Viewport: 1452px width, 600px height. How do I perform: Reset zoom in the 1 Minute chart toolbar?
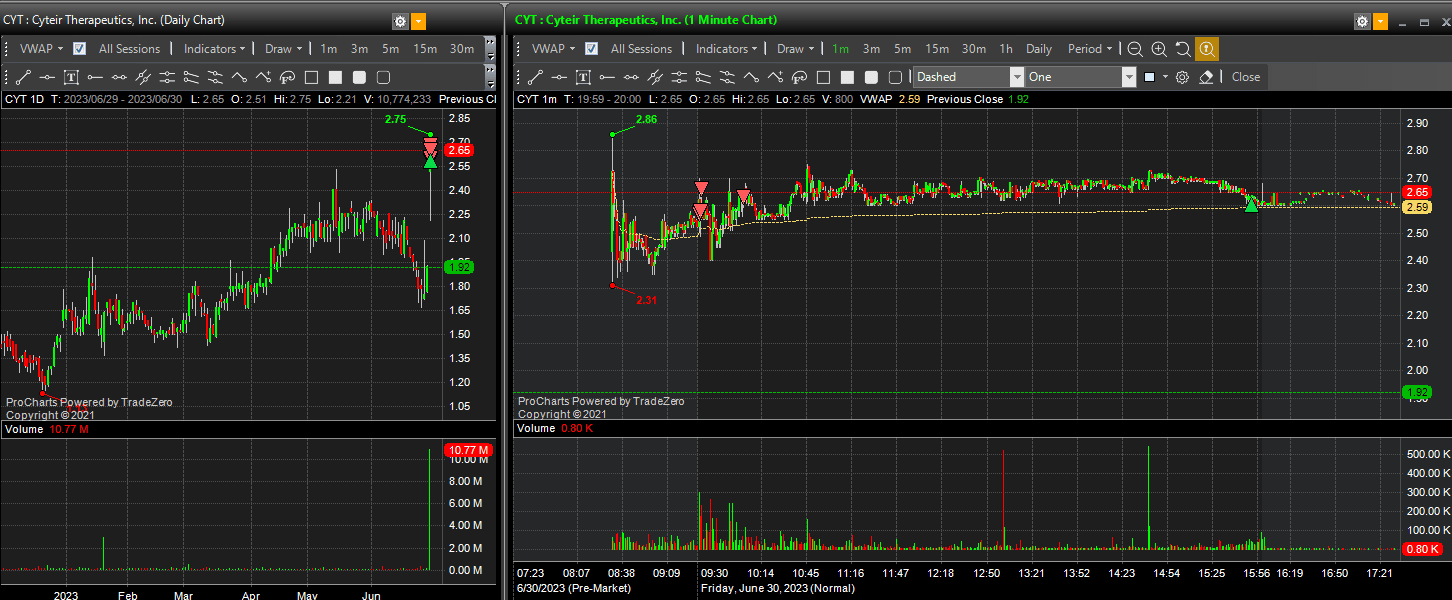pyautogui.click(x=1183, y=49)
